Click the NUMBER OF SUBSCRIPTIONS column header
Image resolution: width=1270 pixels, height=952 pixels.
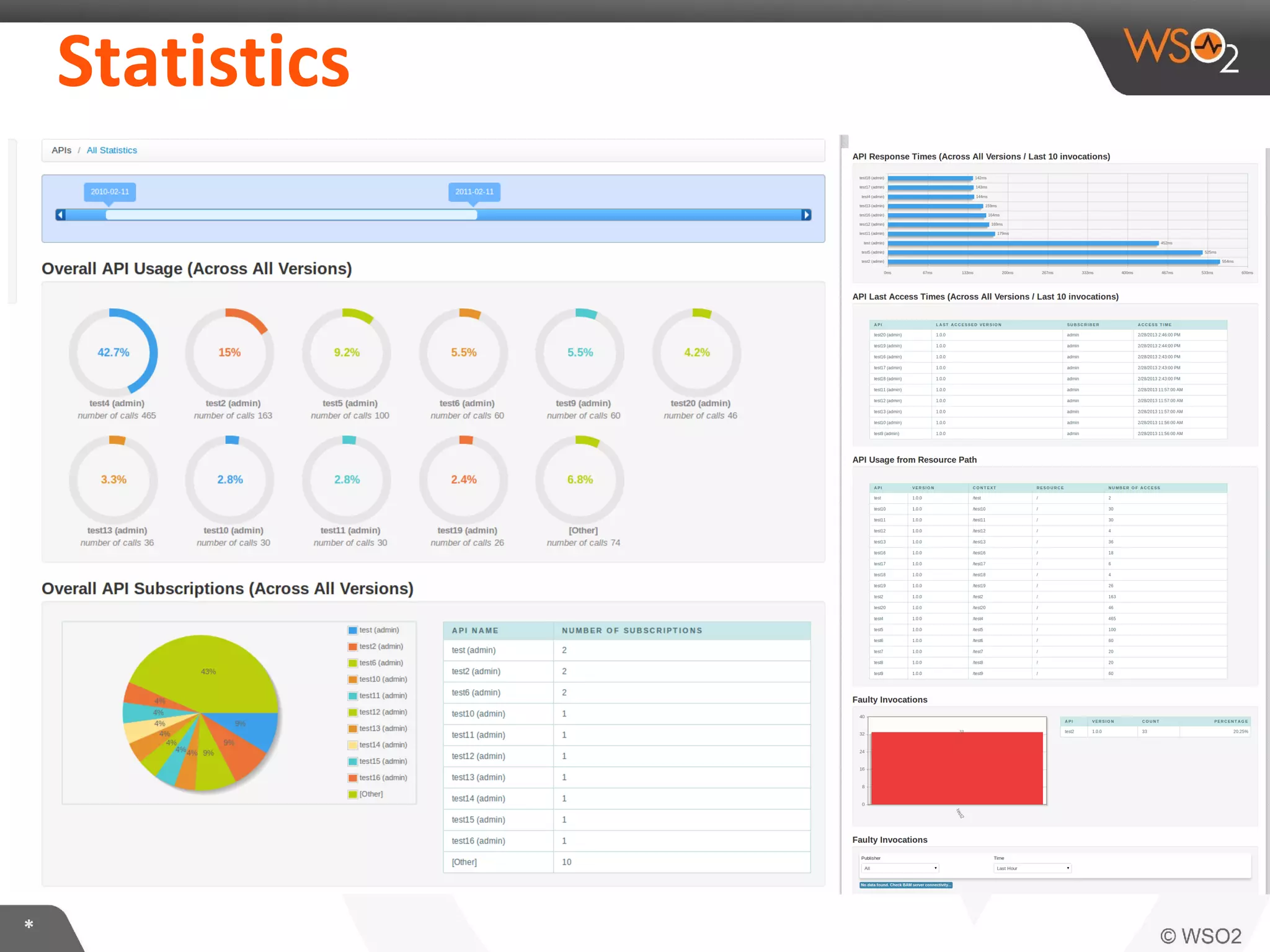(631, 630)
